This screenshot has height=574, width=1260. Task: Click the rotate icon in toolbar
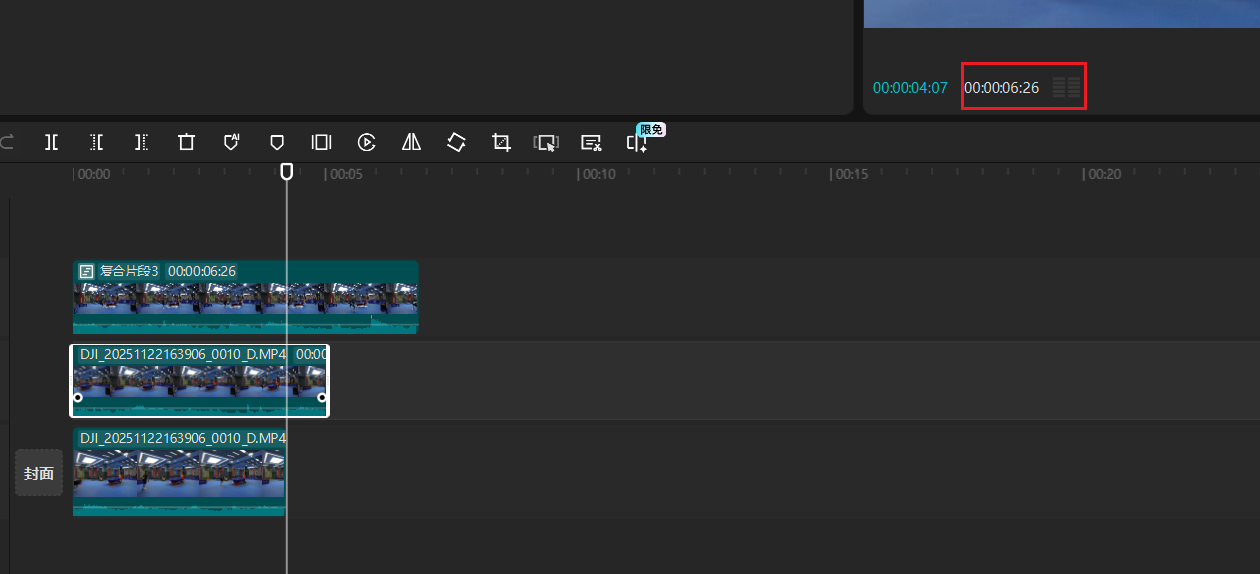(456, 142)
